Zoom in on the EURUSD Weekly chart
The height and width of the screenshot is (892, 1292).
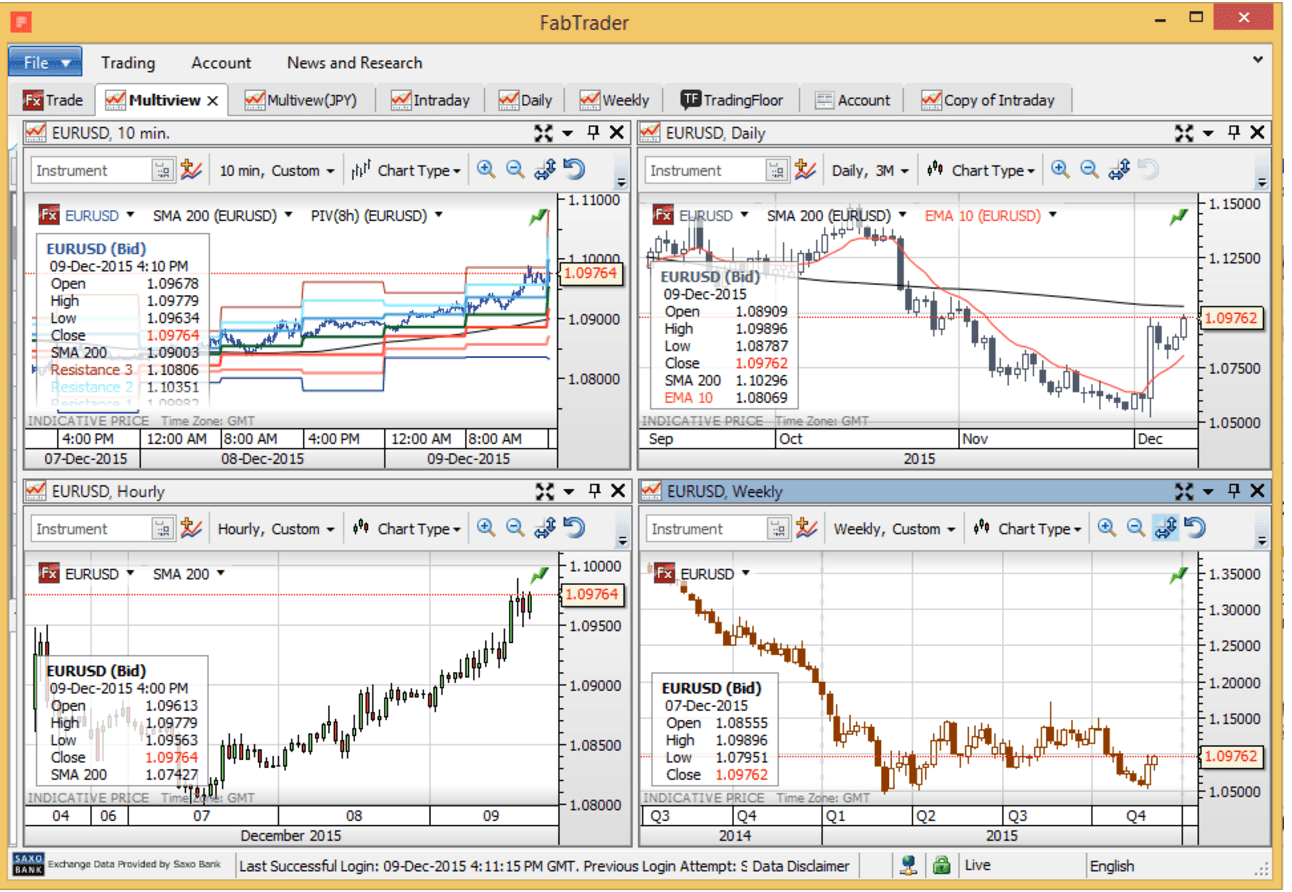(1106, 527)
